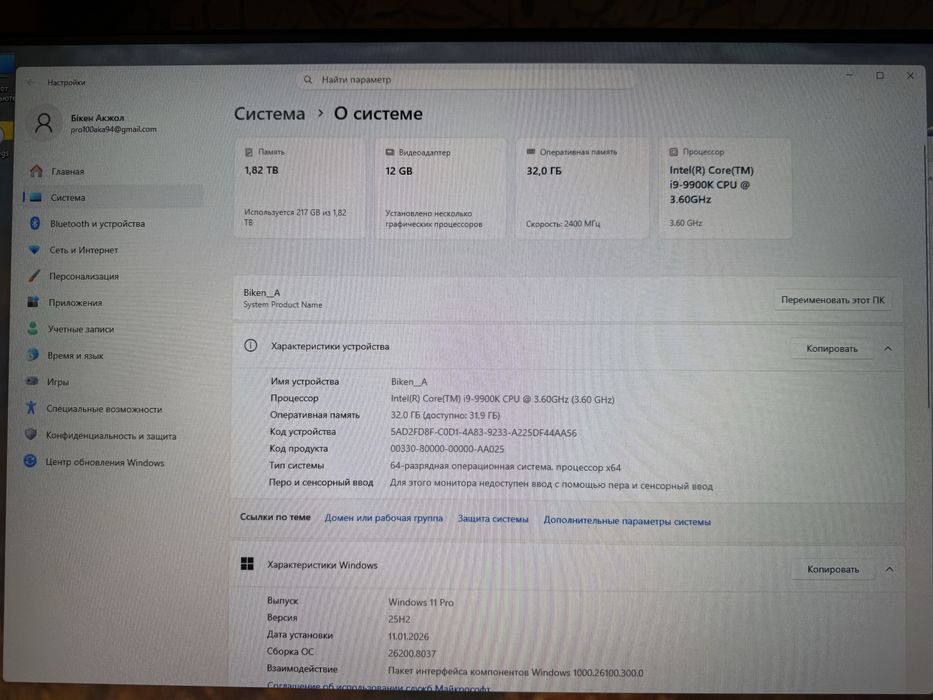Click OS build value 26200.8037
The height and width of the screenshot is (700, 933).
coord(412,654)
